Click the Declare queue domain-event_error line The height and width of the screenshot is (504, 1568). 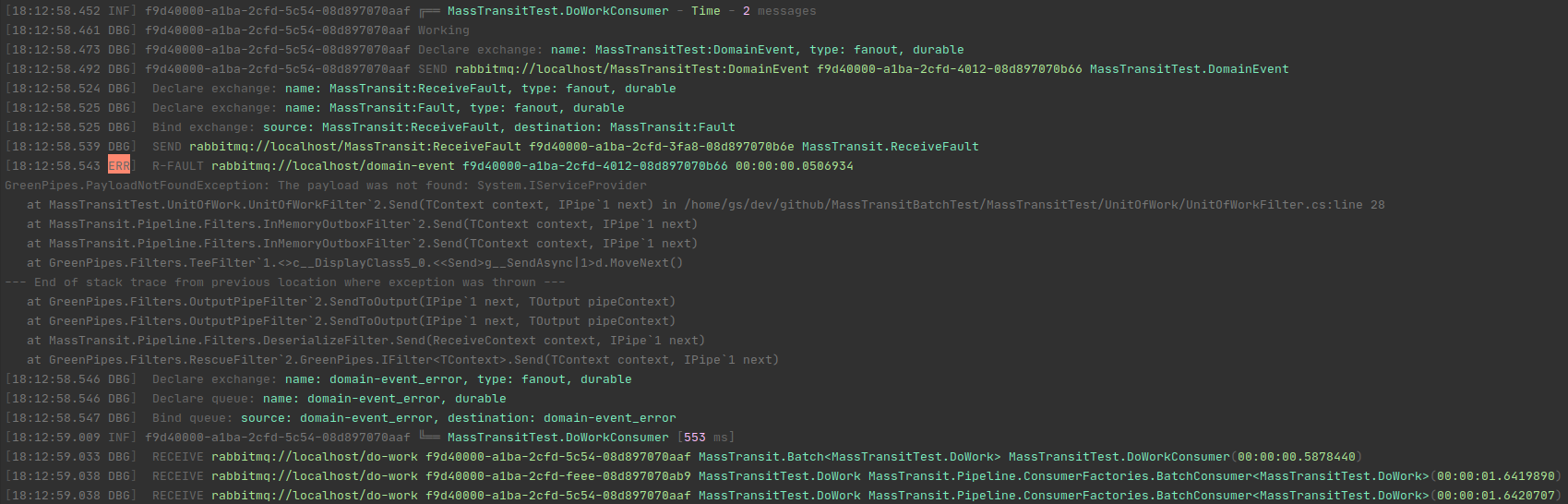tap(329, 399)
